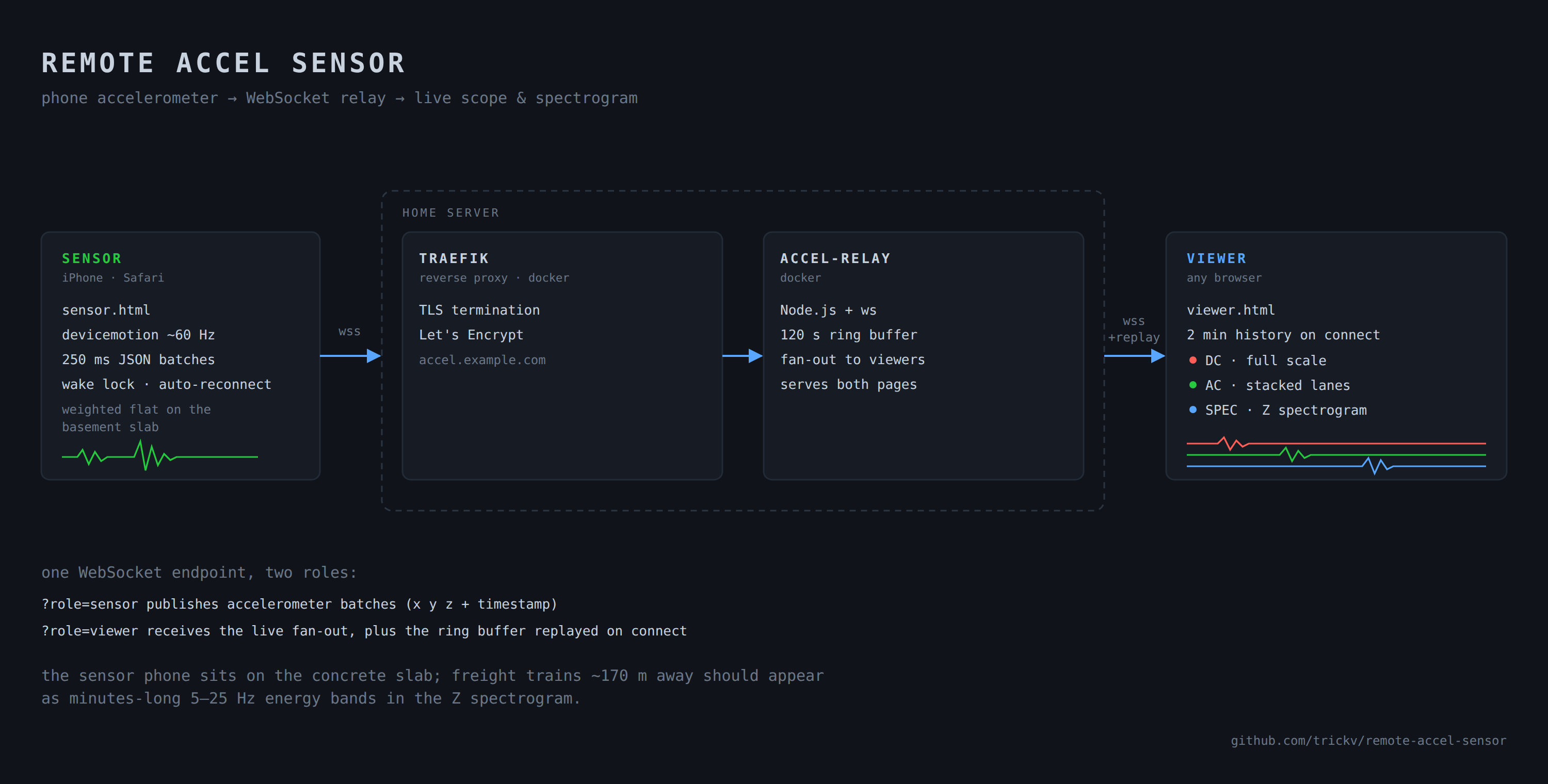Click the 'wss +replay' arrow label
The image size is (1548, 784).
click(1133, 329)
